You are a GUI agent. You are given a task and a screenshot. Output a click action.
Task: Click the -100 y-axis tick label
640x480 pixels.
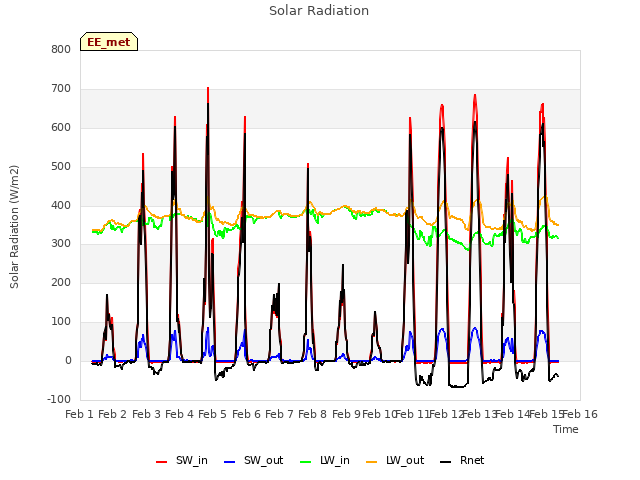(59, 400)
